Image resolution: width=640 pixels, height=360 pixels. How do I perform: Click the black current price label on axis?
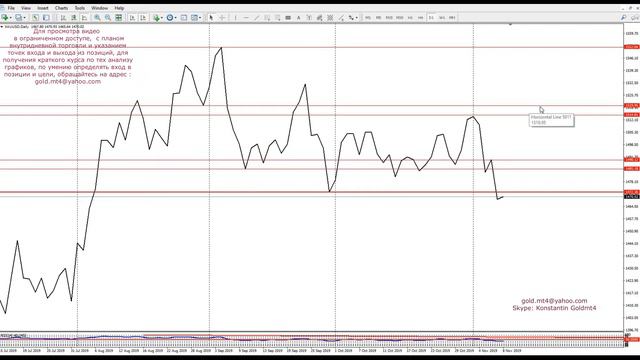[632, 197]
